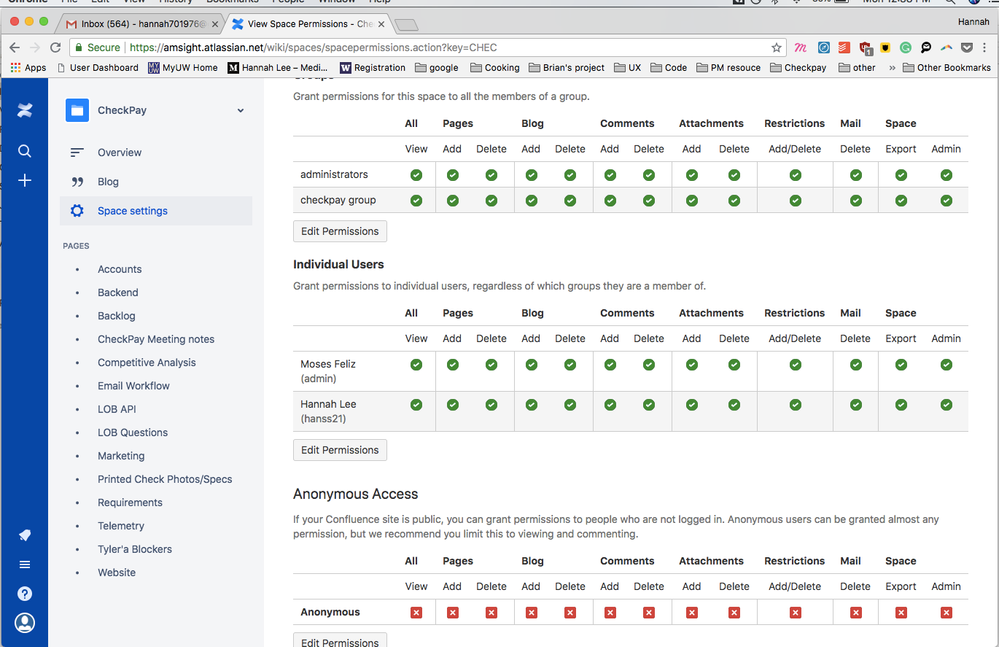Open the Email Workflow page
Image resolution: width=999 pixels, height=647 pixels.
tap(134, 386)
